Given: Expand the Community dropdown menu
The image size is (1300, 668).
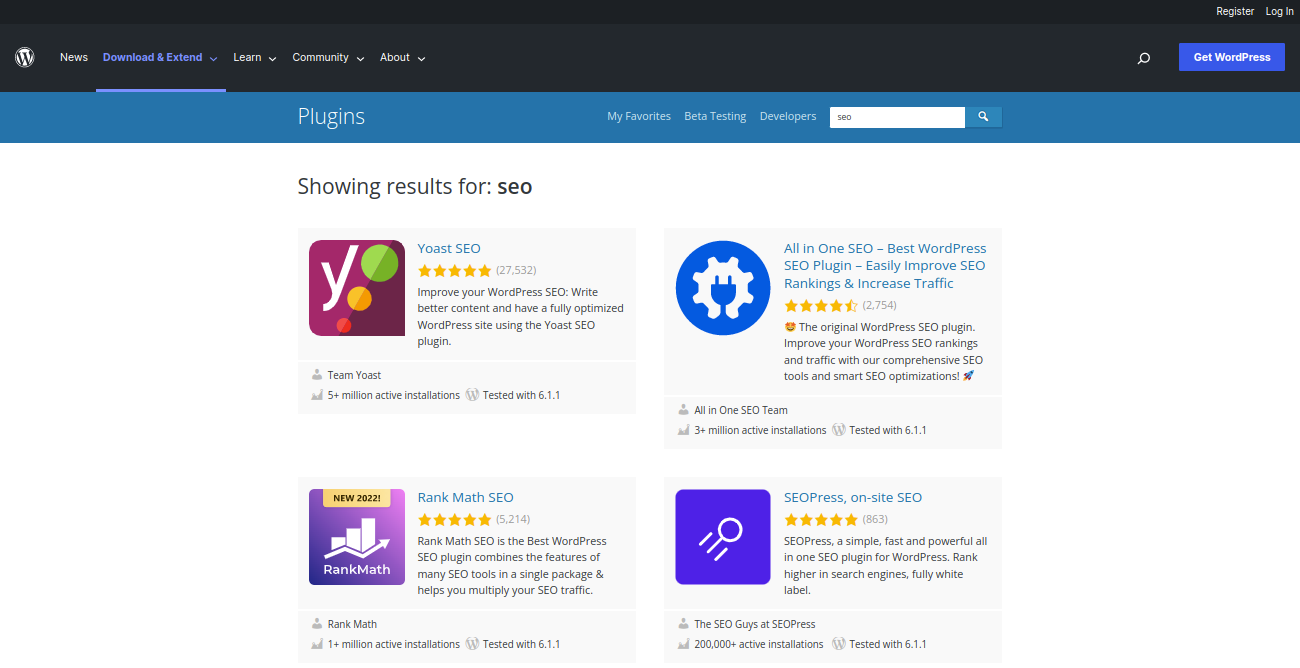Looking at the screenshot, I should [x=328, y=58].
